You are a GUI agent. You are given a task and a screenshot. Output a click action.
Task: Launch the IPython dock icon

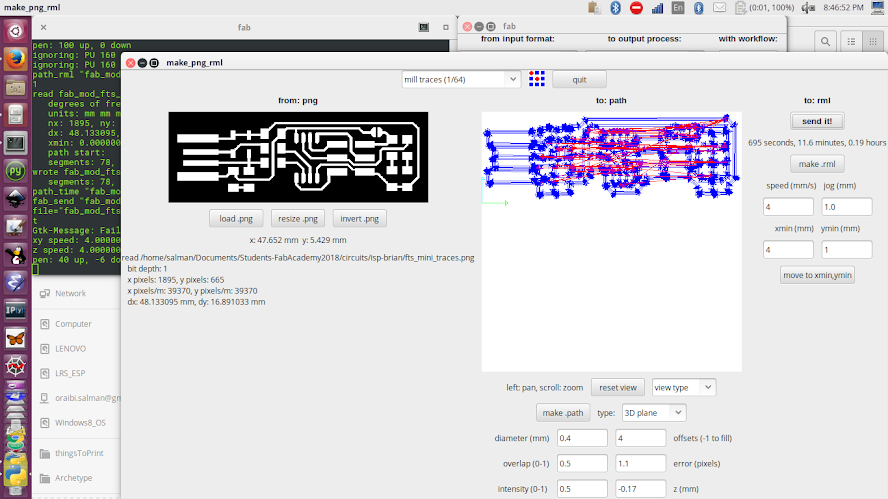click(15, 310)
